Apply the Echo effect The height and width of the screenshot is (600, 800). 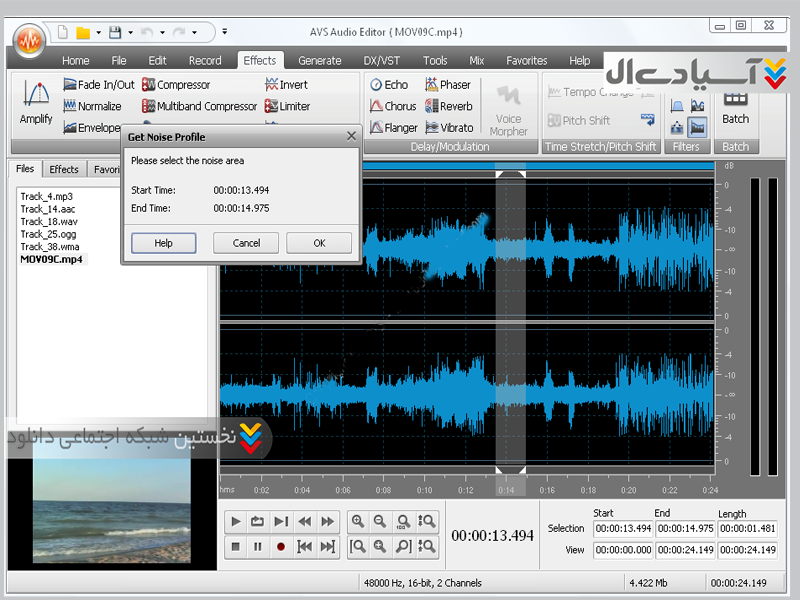pyautogui.click(x=389, y=85)
